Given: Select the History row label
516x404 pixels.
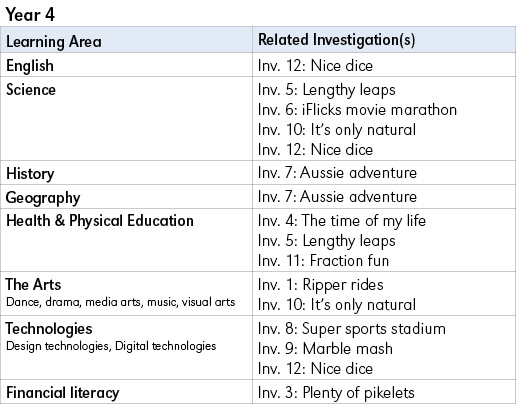Looking at the screenshot, I should pos(30,174).
